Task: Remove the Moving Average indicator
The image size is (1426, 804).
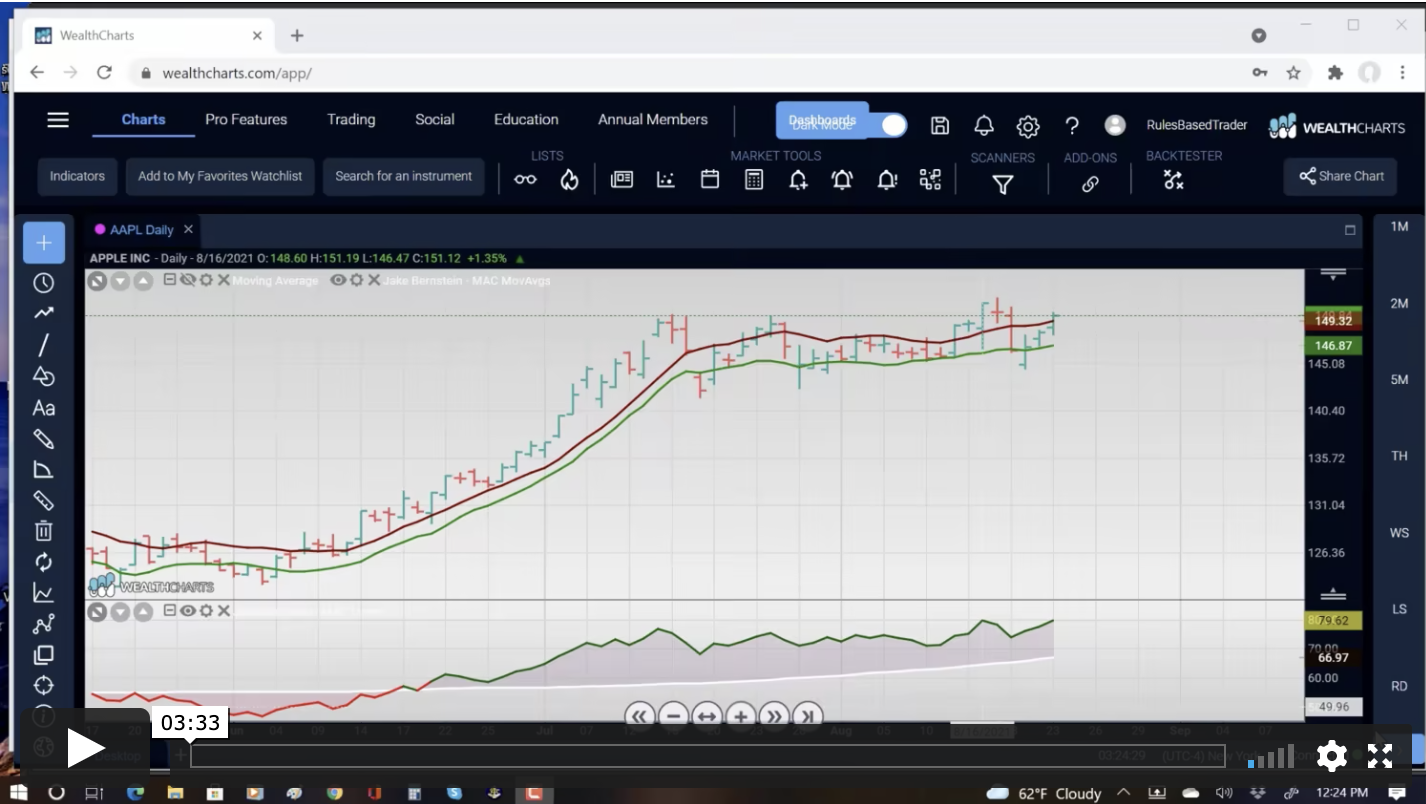Action: 223,281
